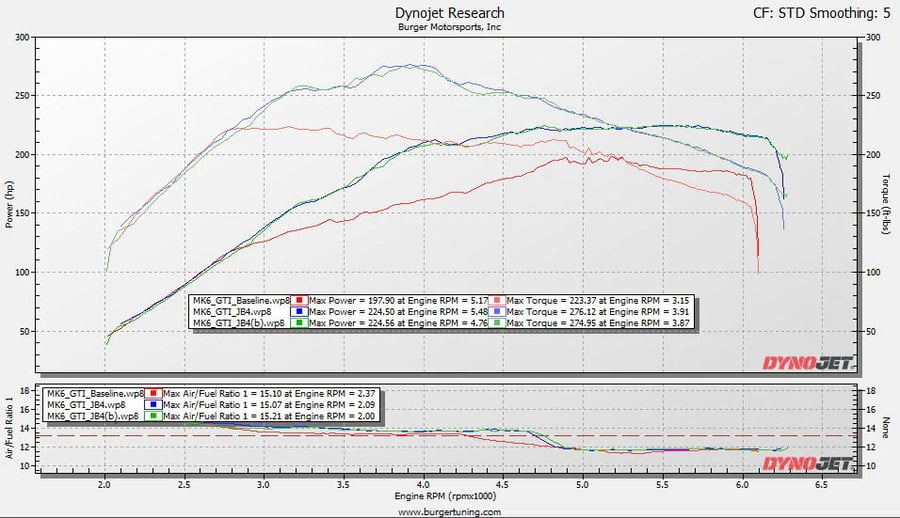This screenshot has height=518, width=900.
Task: Click the Engine RPM (rpmx1000) axis label
Action: pyautogui.click(x=445, y=496)
